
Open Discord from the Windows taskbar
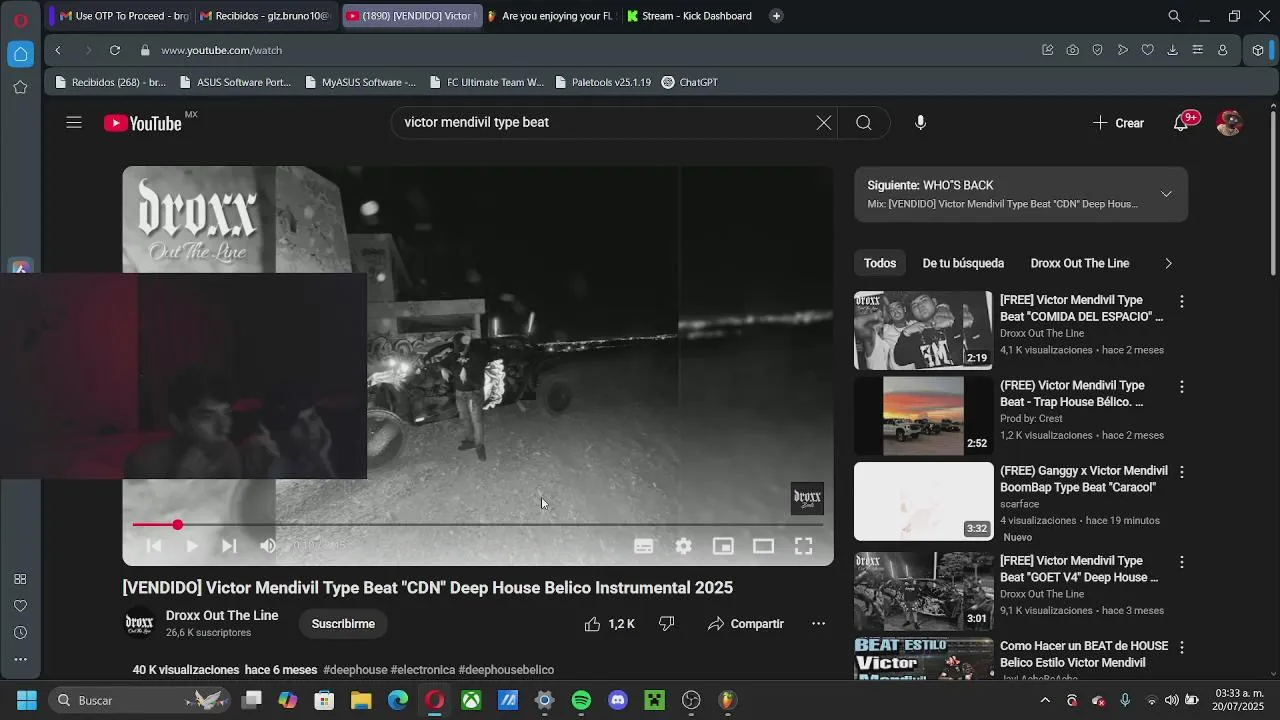pos(618,700)
